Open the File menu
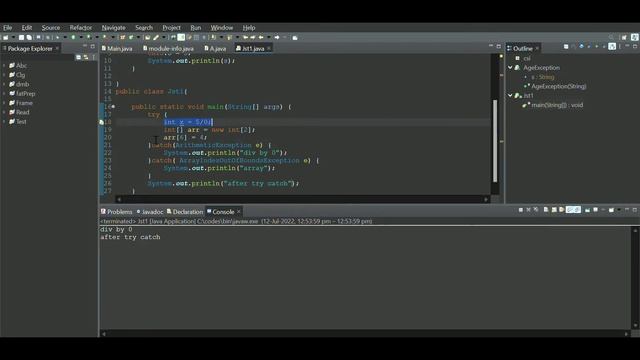 (x=7, y=28)
